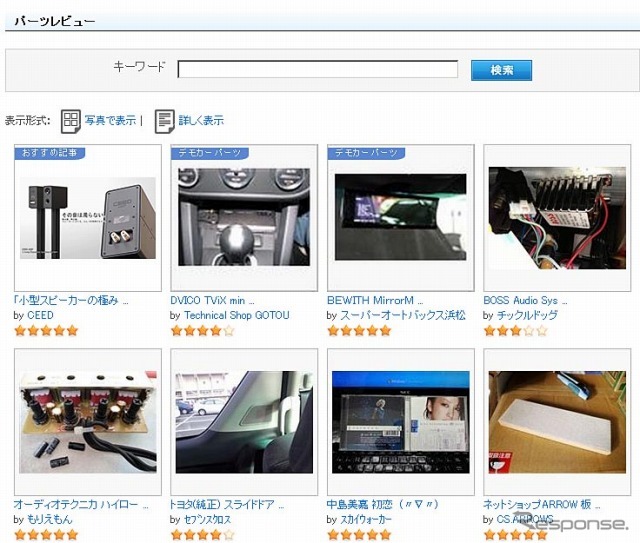This screenshot has width=640, height=543.
Task: Click the detailed view list icon
Action: tap(164, 121)
